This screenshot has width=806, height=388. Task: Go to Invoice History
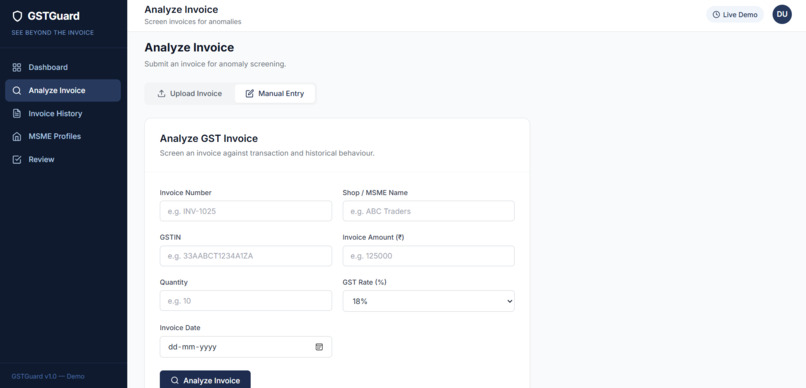[x=63, y=114]
